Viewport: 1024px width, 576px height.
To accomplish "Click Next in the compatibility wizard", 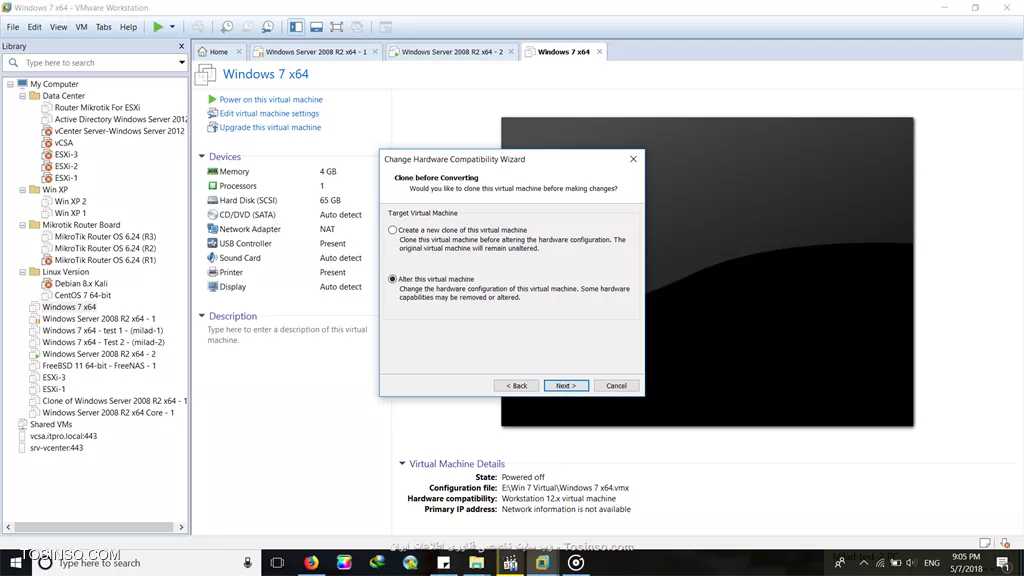I will (566, 386).
